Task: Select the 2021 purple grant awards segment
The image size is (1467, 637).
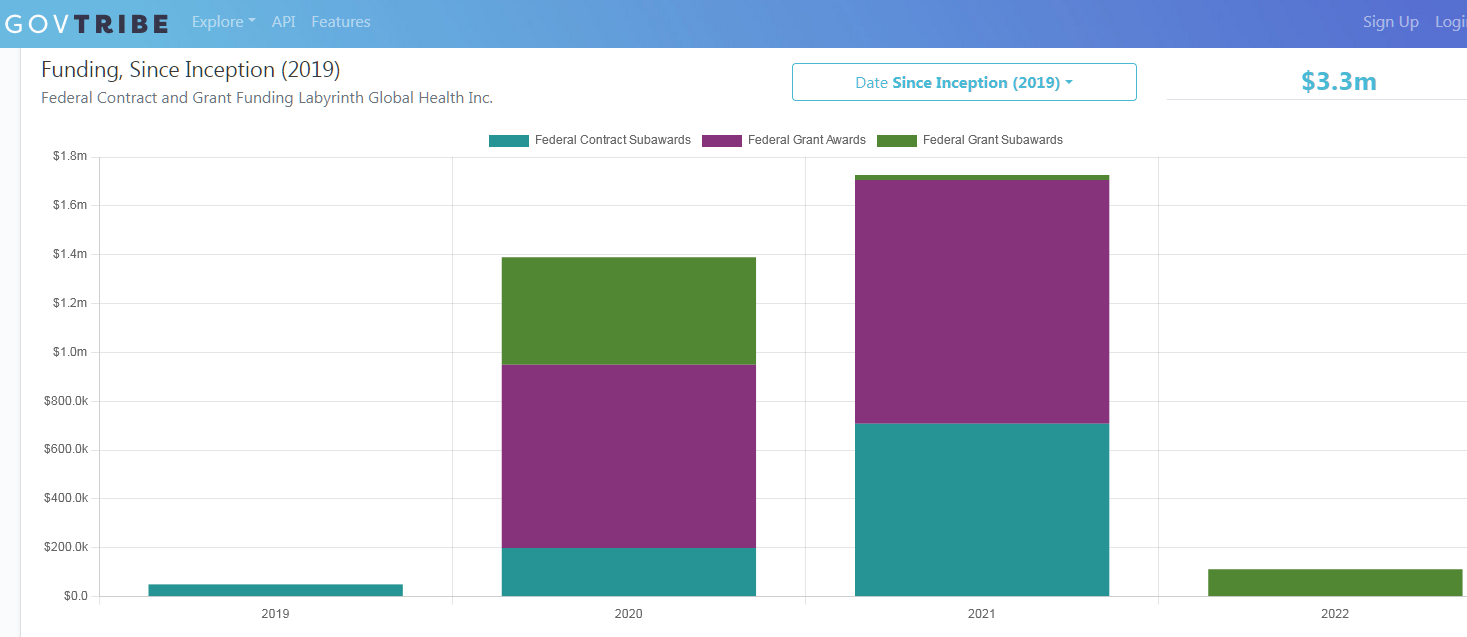Action: (x=982, y=301)
